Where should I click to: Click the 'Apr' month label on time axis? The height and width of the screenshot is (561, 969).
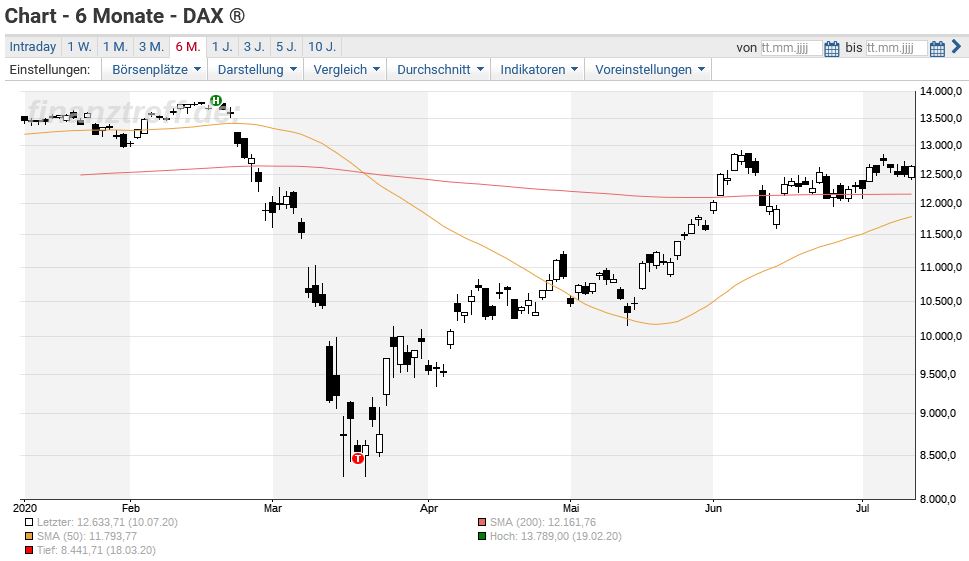point(428,508)
